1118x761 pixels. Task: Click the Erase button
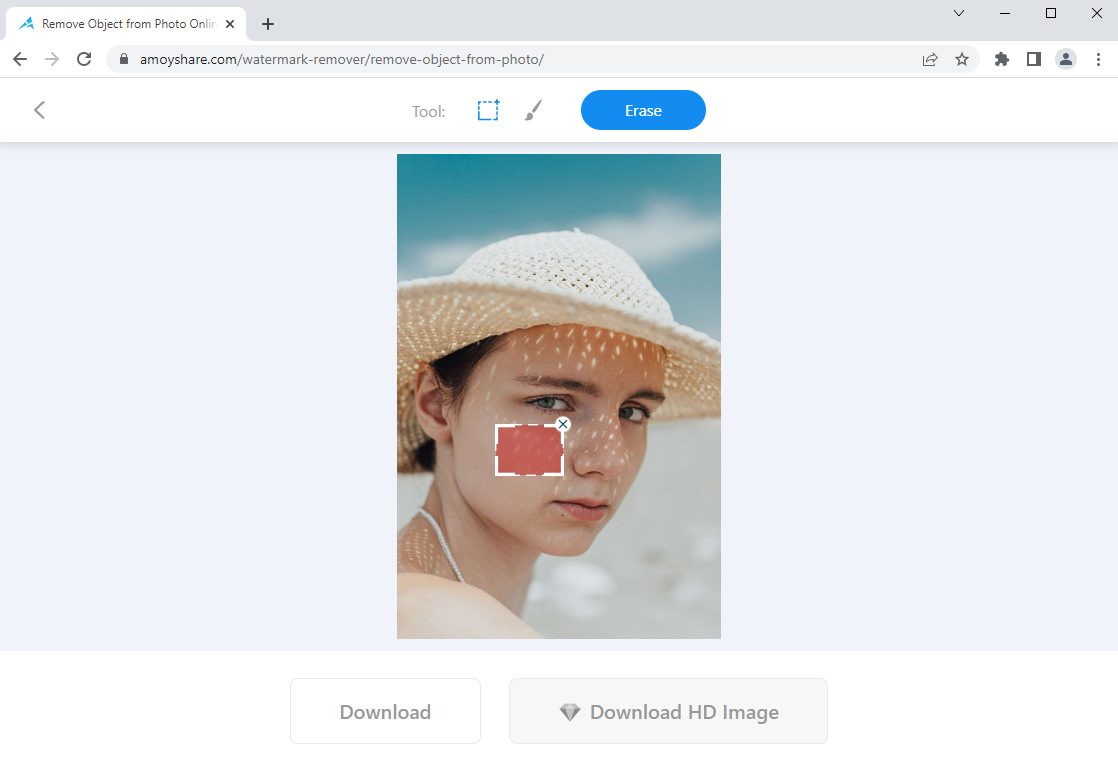coord(643,111)
